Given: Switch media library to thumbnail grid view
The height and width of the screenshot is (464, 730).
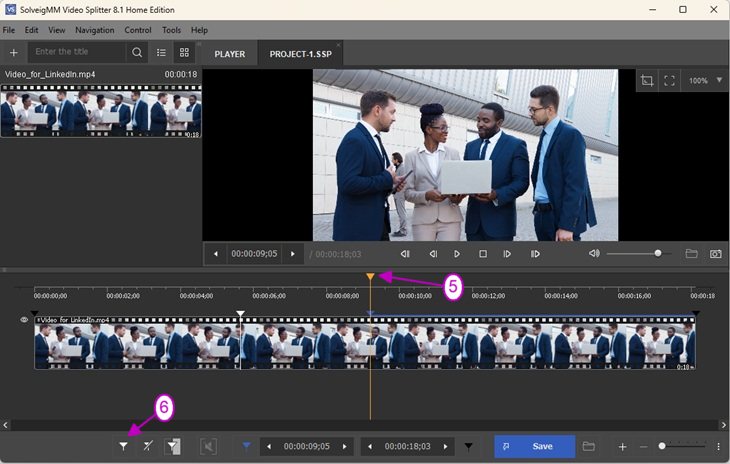Looking at the screenshot, I should point(184,52).
